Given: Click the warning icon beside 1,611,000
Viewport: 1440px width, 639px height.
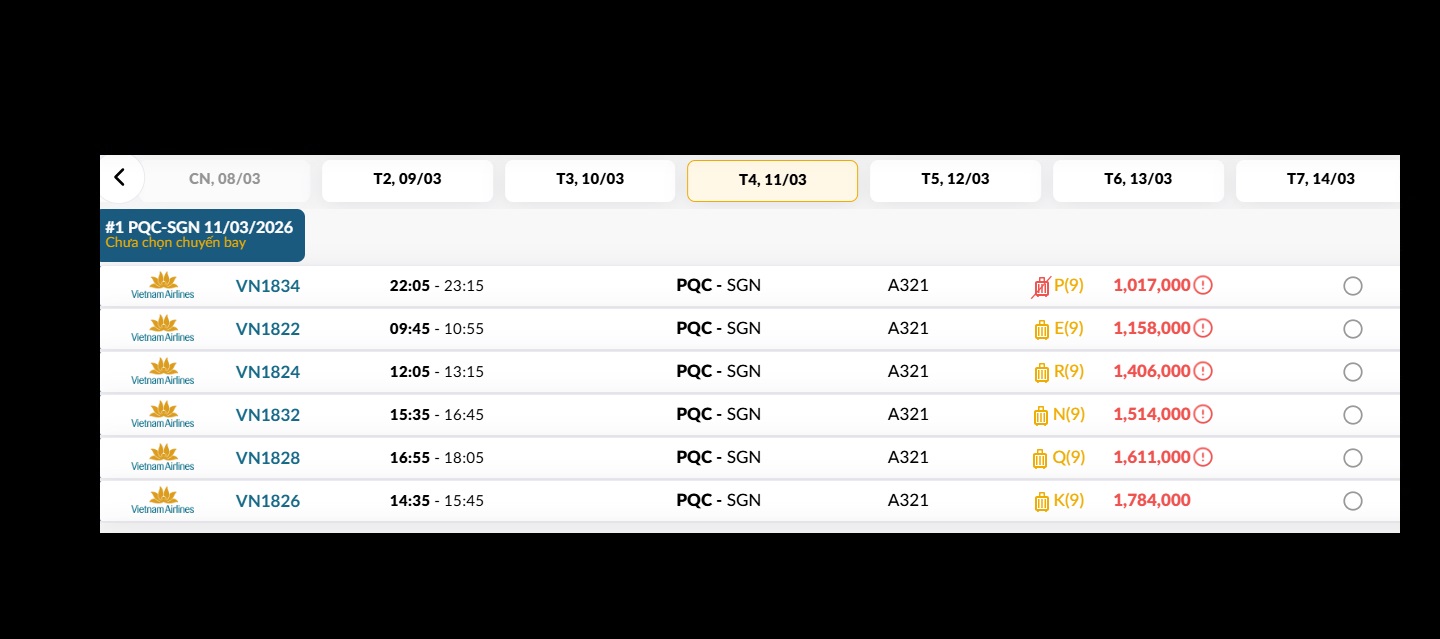Looking at the screenshot, I should click(1203, 458).
